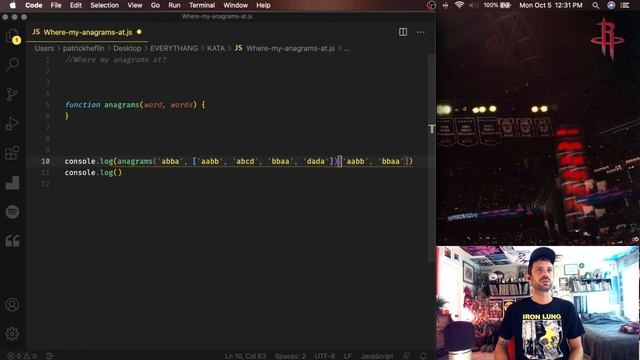Open notifications bell in status bar
This screenshot has width=640, height=360.
point(423,356)
